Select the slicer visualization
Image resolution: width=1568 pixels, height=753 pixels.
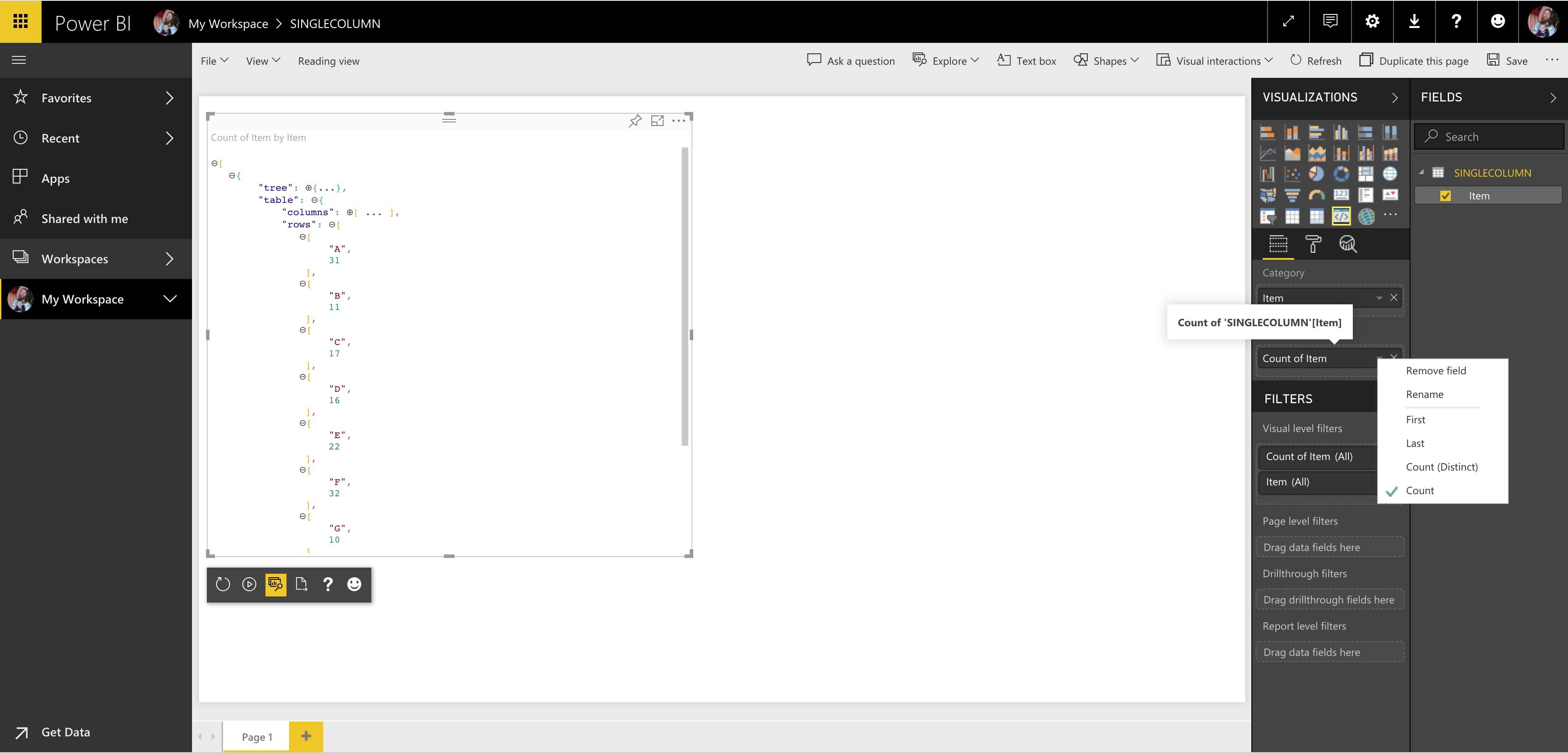tap(1268, 216)
